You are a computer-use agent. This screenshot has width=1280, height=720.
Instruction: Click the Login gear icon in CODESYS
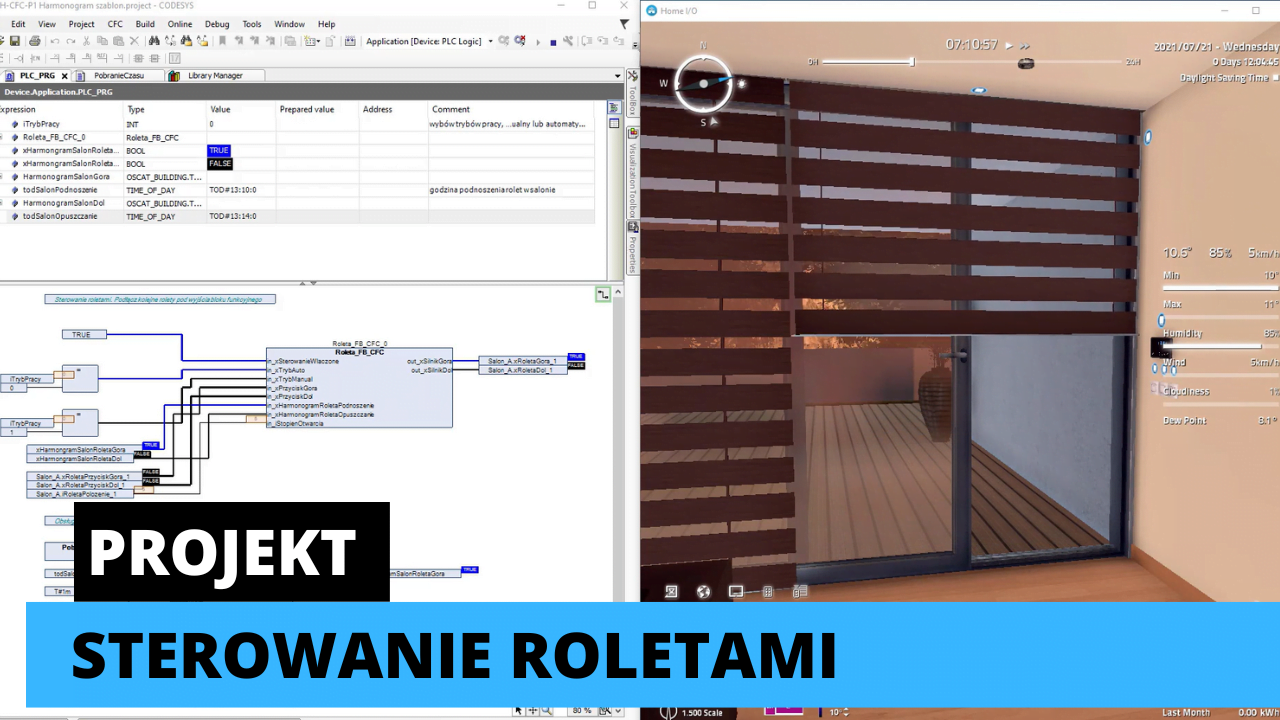pyautogui.click(x=503, y=41)
